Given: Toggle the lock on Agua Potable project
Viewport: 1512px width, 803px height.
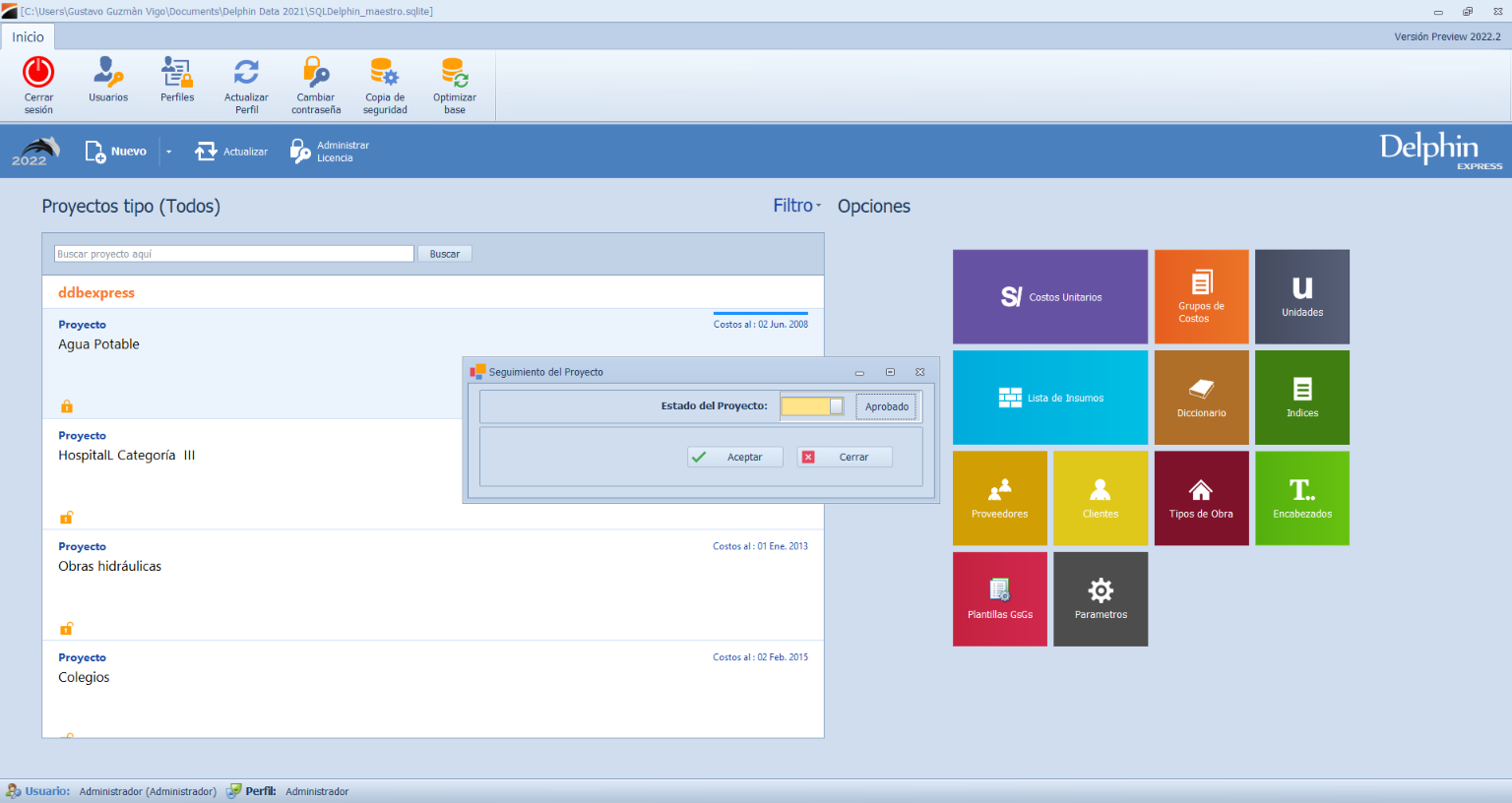Looking at the screenshot, I should pyautogui.click(x=67, y=406).
